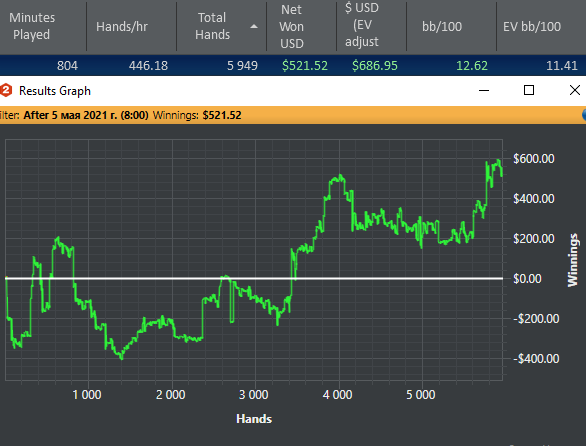The image size is (586, 446).
Task: Minimize the Results Graph window
Action: (x=484, y=90)
